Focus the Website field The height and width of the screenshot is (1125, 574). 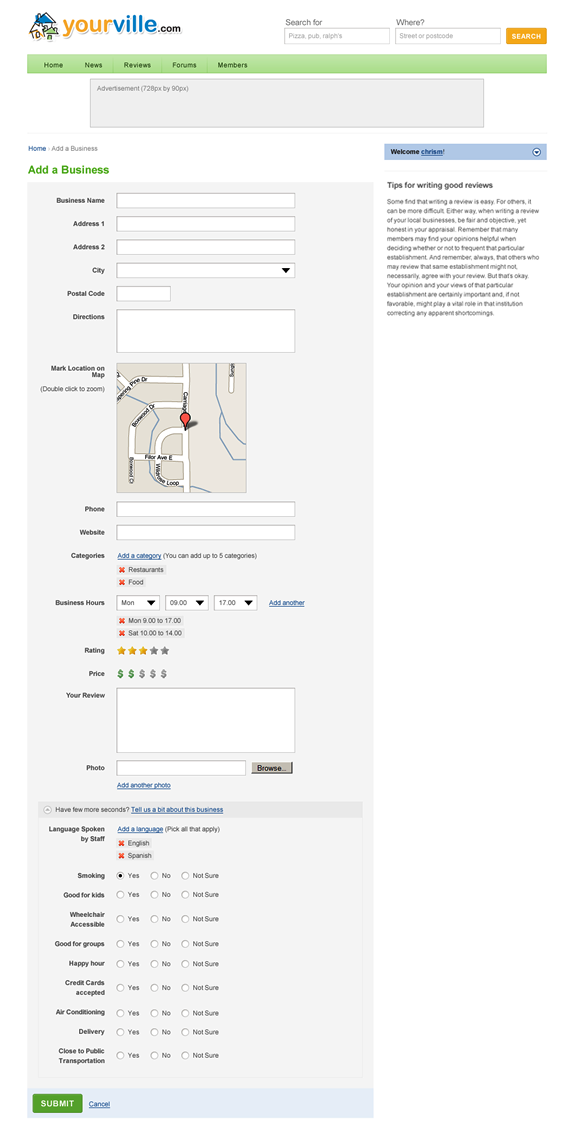coord(206,532)
